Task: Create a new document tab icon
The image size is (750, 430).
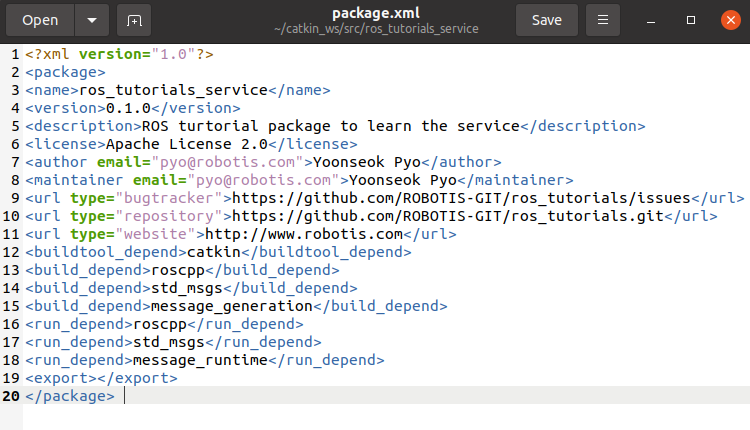Action: (134, 20)
